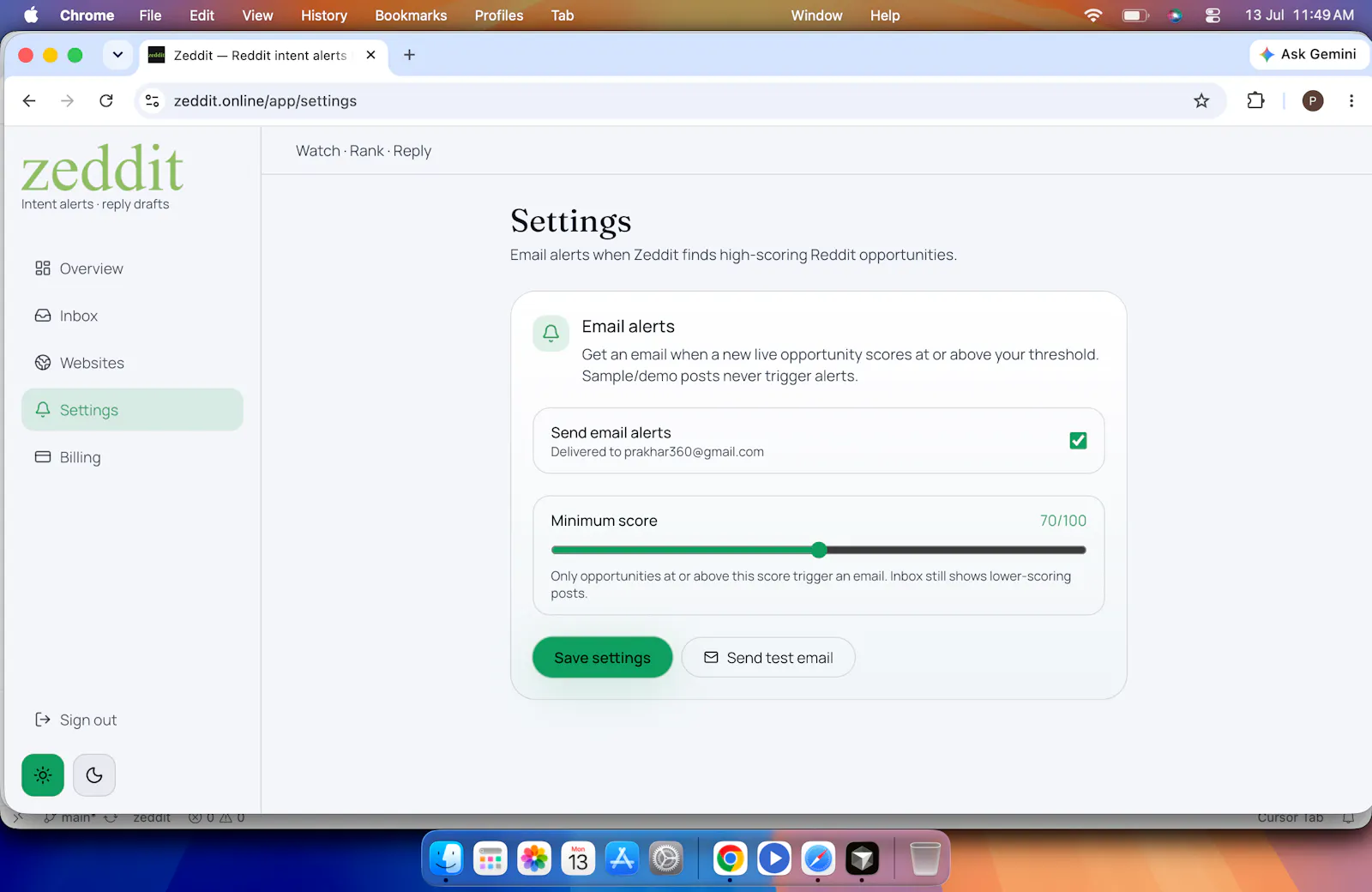Open the Bookmarks menu
The width and height of the screenshot is (1372, 892).
point(411,15)
